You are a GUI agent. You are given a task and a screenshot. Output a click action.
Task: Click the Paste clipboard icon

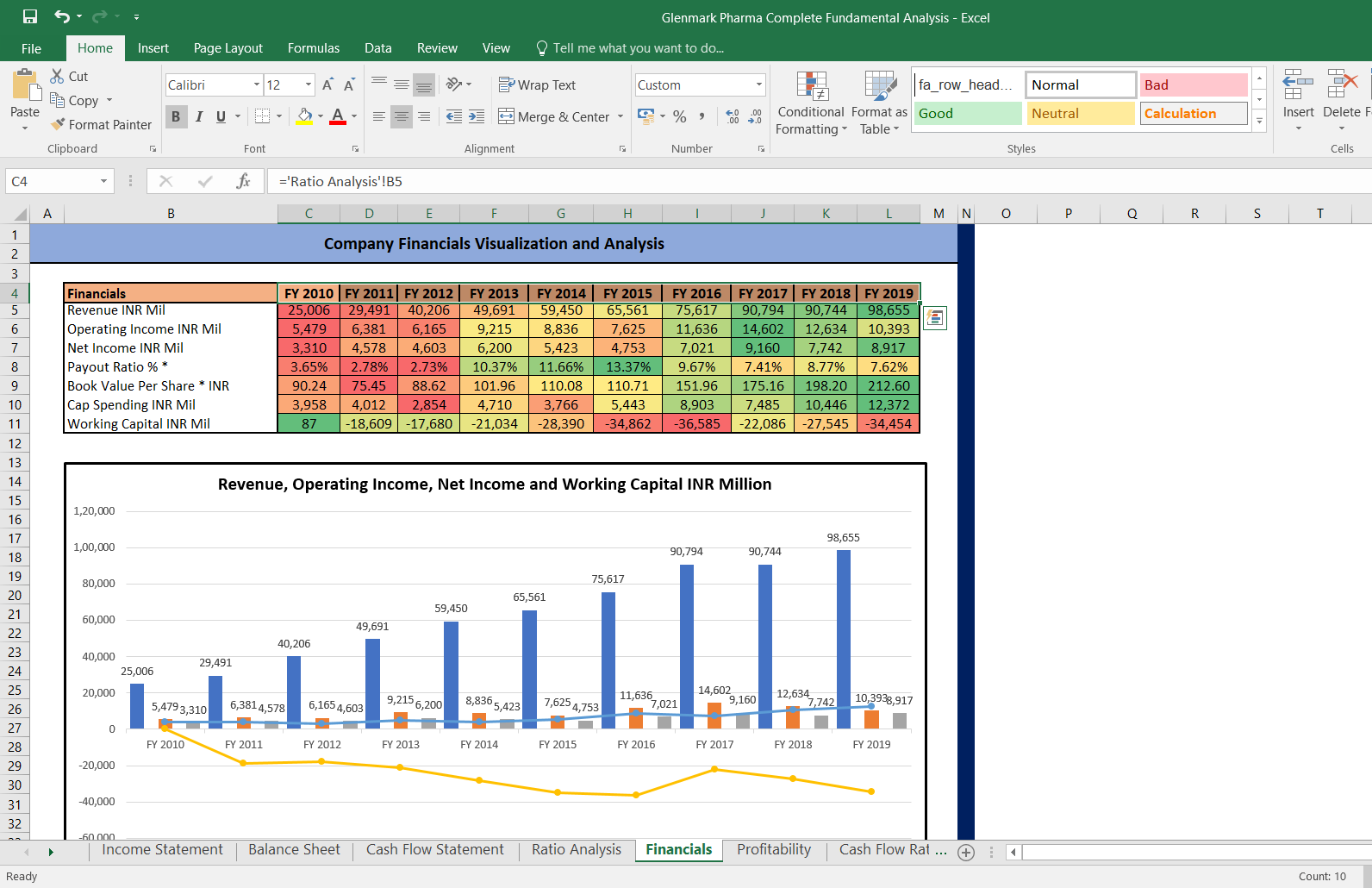[25, 85]
